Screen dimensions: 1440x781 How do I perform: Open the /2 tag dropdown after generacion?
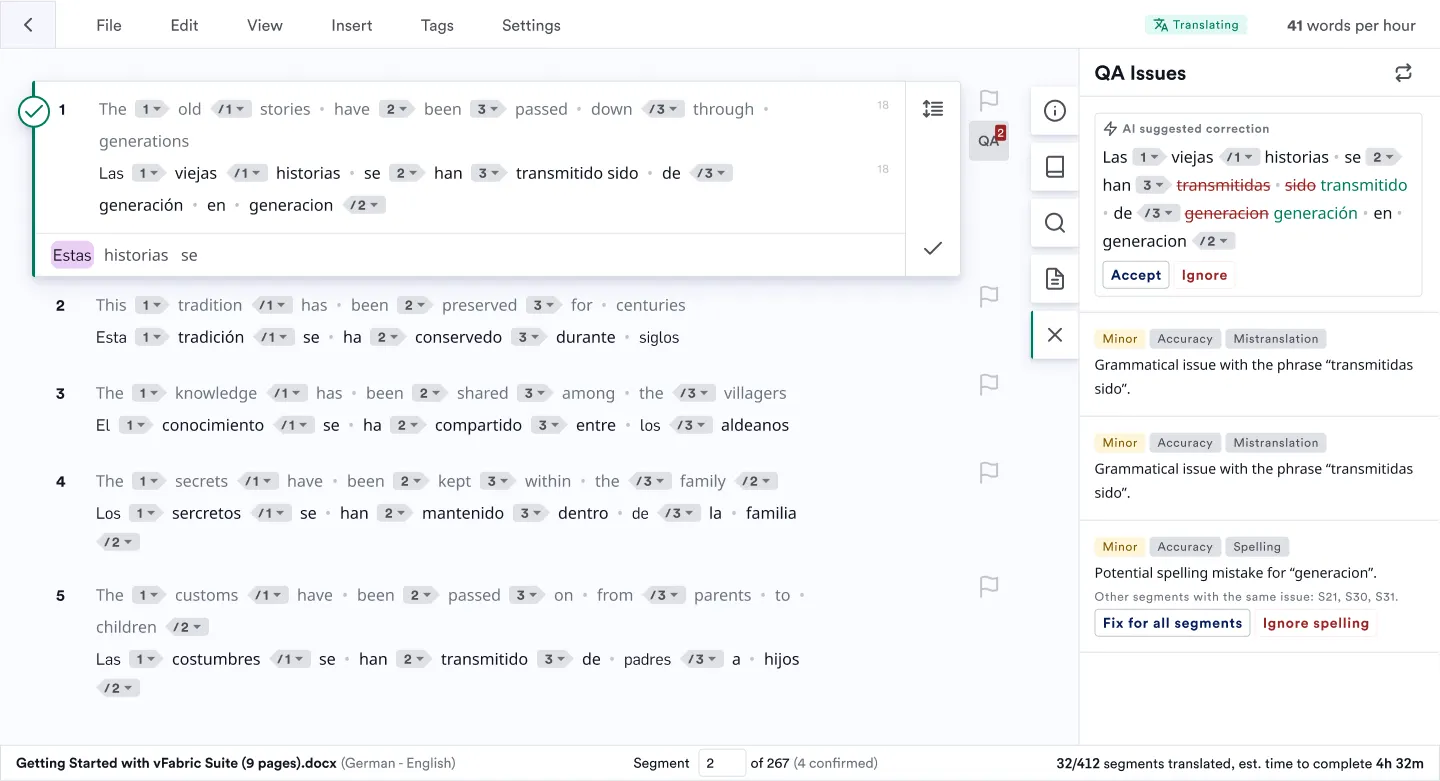point(365,204)
